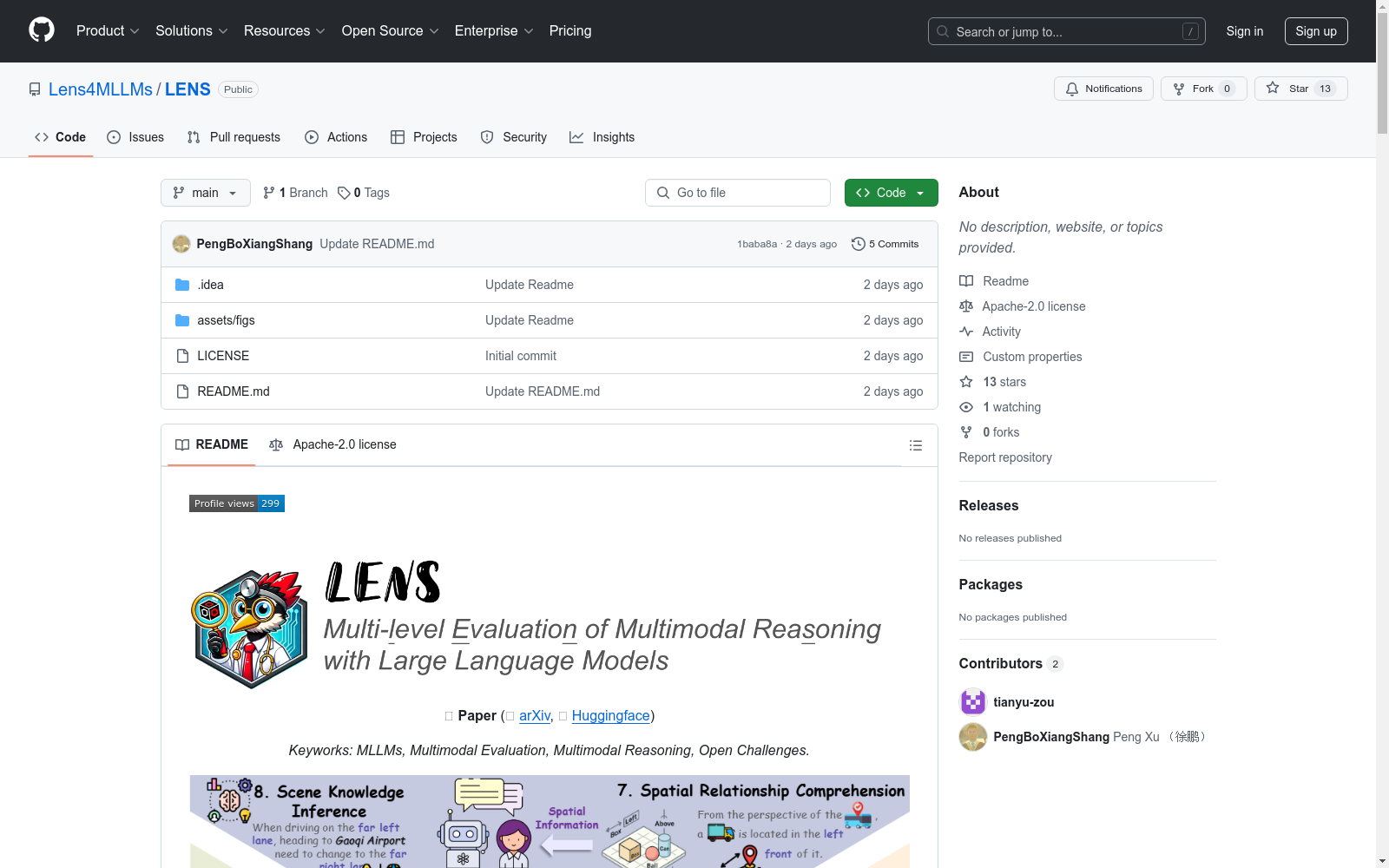
Task: View the 5 Commits history link
Action: click(885, 244)
